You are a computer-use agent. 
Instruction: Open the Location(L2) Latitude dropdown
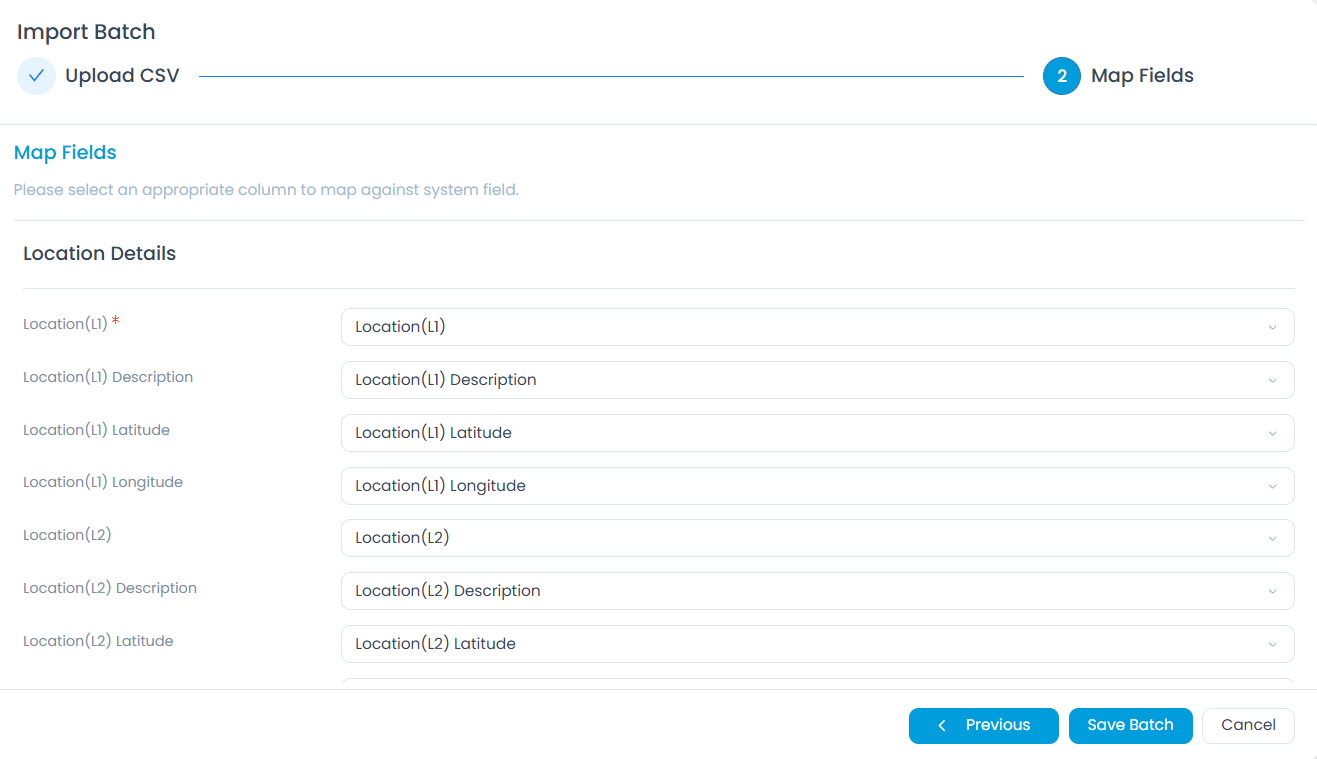coord(818,644)
